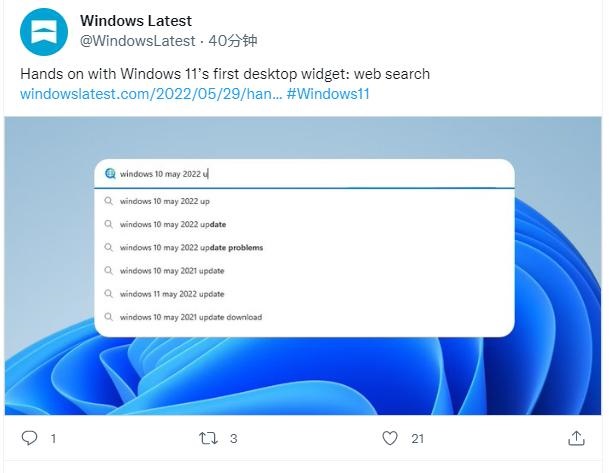Open the Windows Latest display name

click(x=136, y=20)
